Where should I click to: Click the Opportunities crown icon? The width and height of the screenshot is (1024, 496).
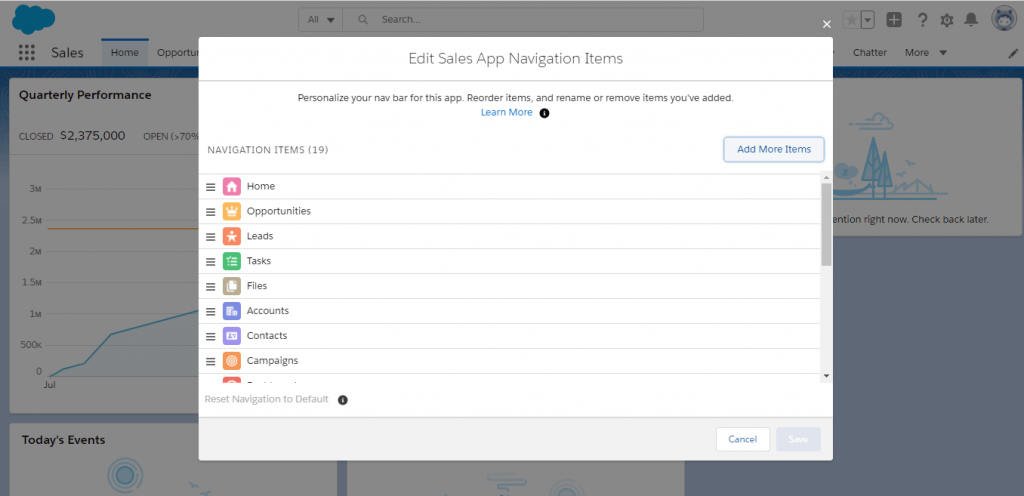coord(232,211)
